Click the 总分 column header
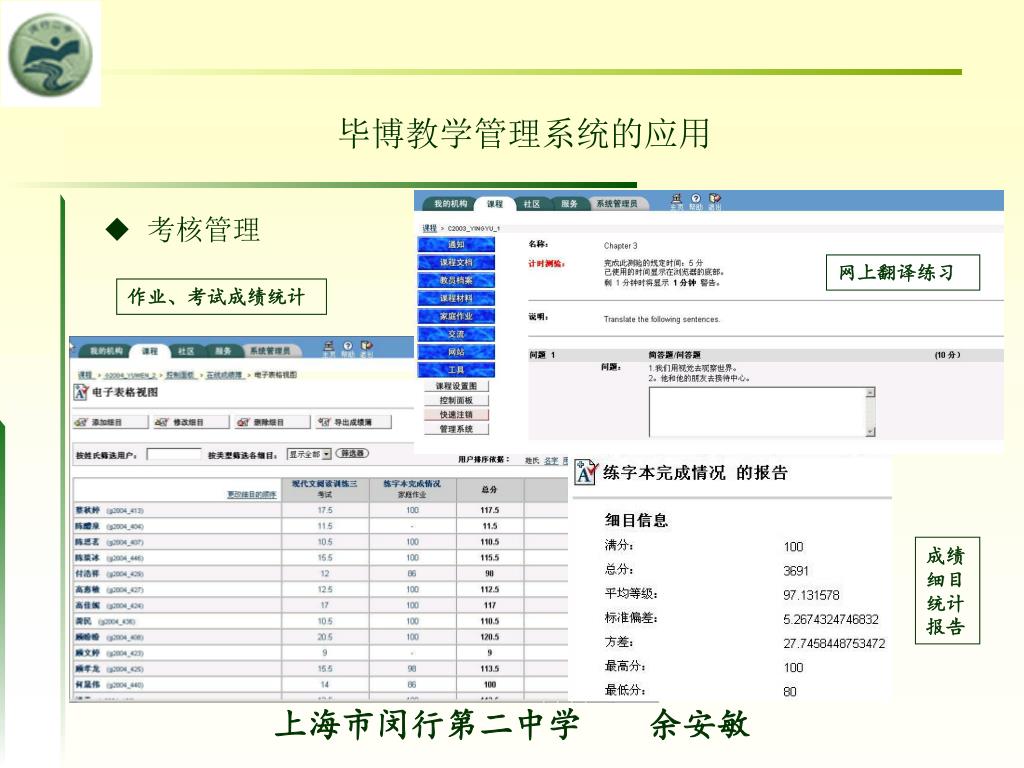Image resolution: width=1024 pixels, height=768 pixels. (489, 488)
